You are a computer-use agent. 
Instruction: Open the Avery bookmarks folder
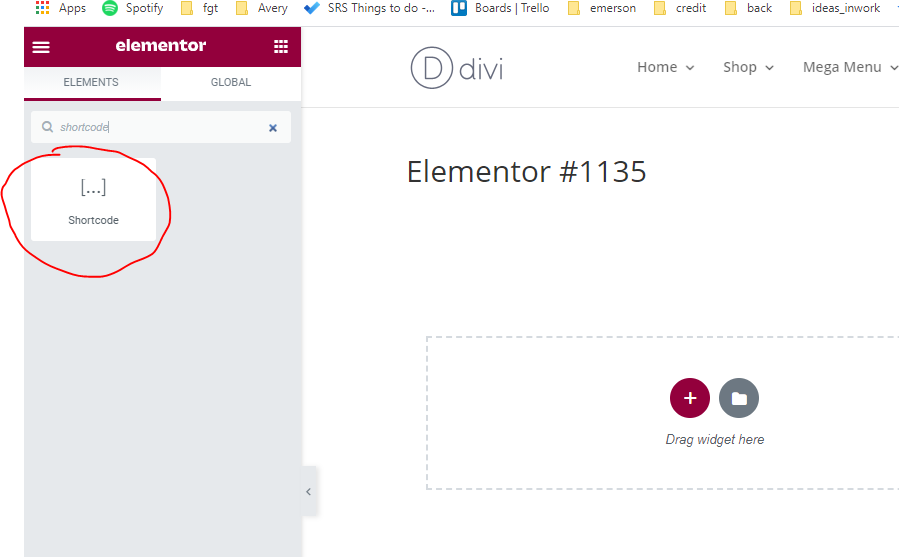point(262,8)
